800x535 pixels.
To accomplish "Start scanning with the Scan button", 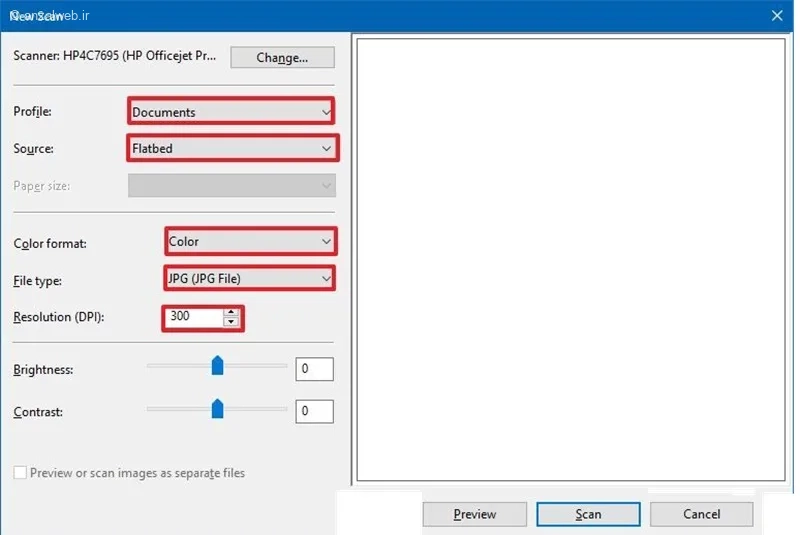I will 588,514.
